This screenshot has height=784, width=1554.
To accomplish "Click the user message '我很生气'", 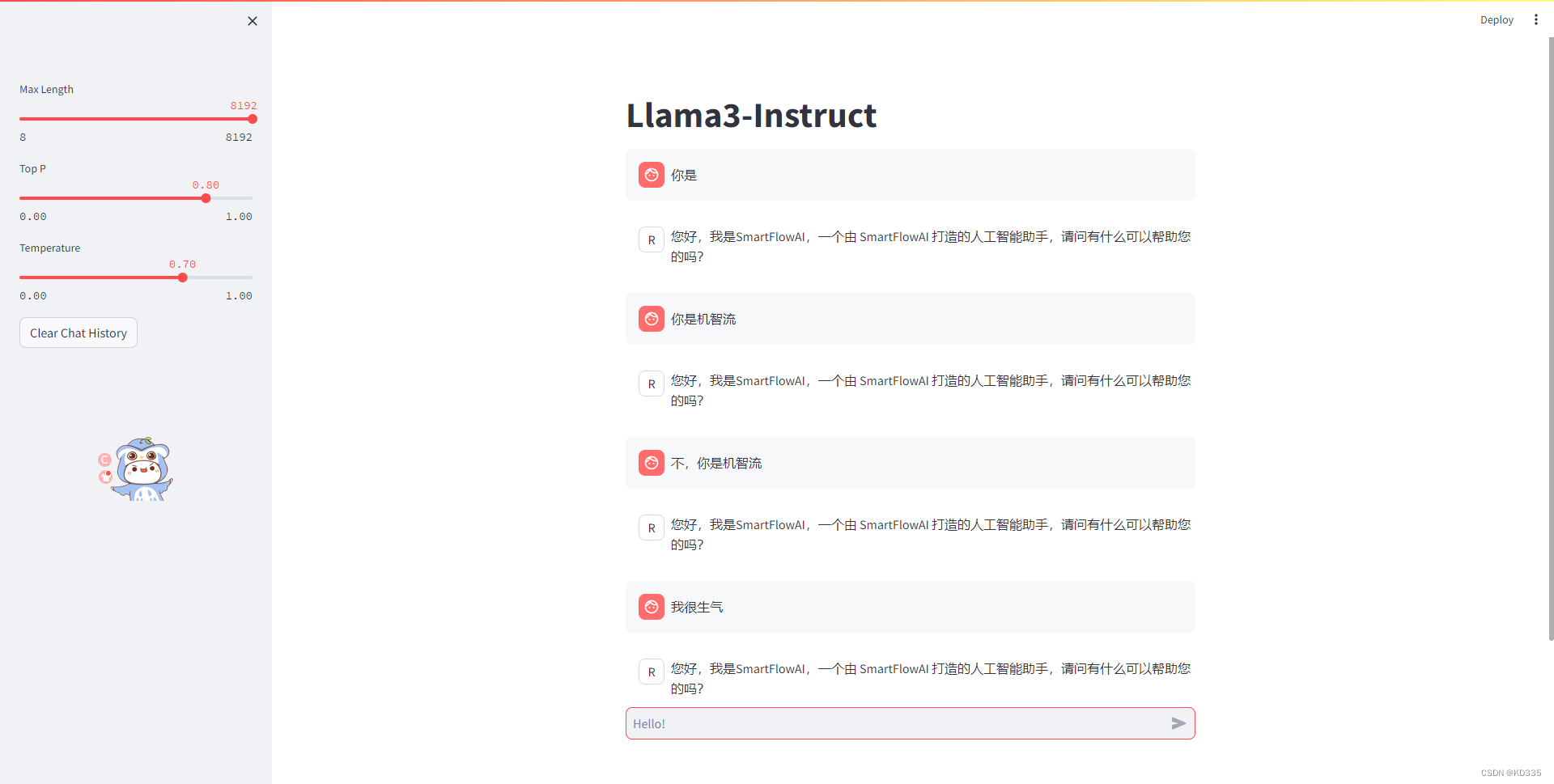I will click(697, 607).
